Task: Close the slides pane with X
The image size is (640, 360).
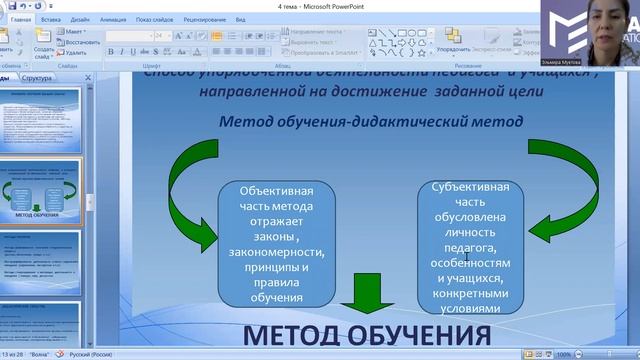Action: pyautogui.click(x=88, y=78)
